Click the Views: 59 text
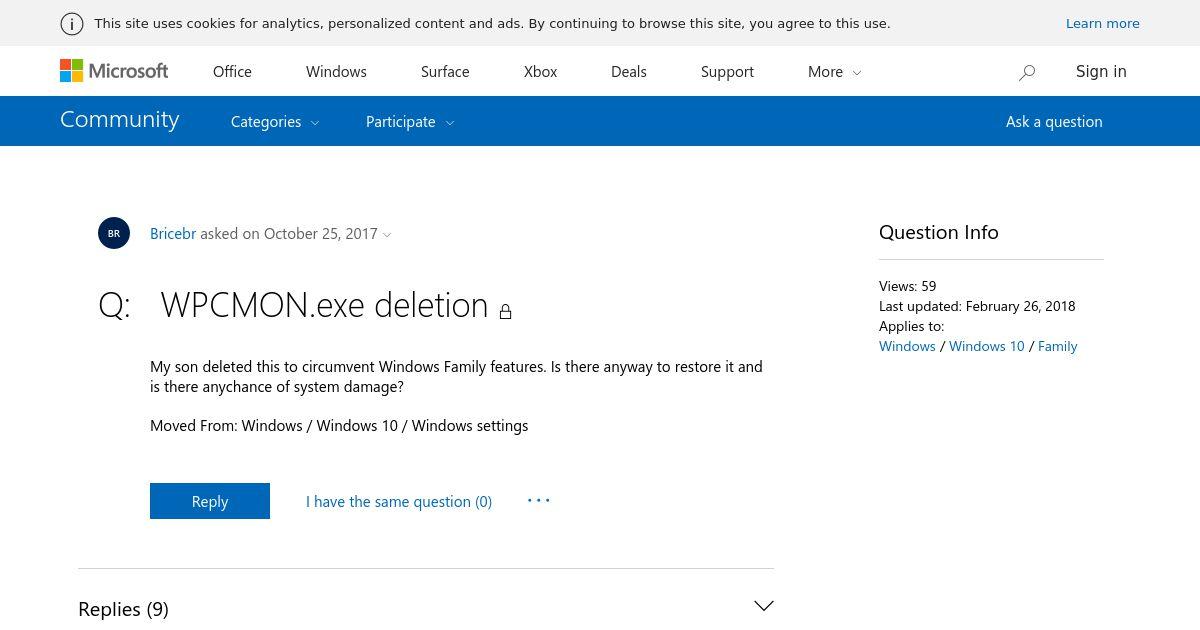 [908, 286]
